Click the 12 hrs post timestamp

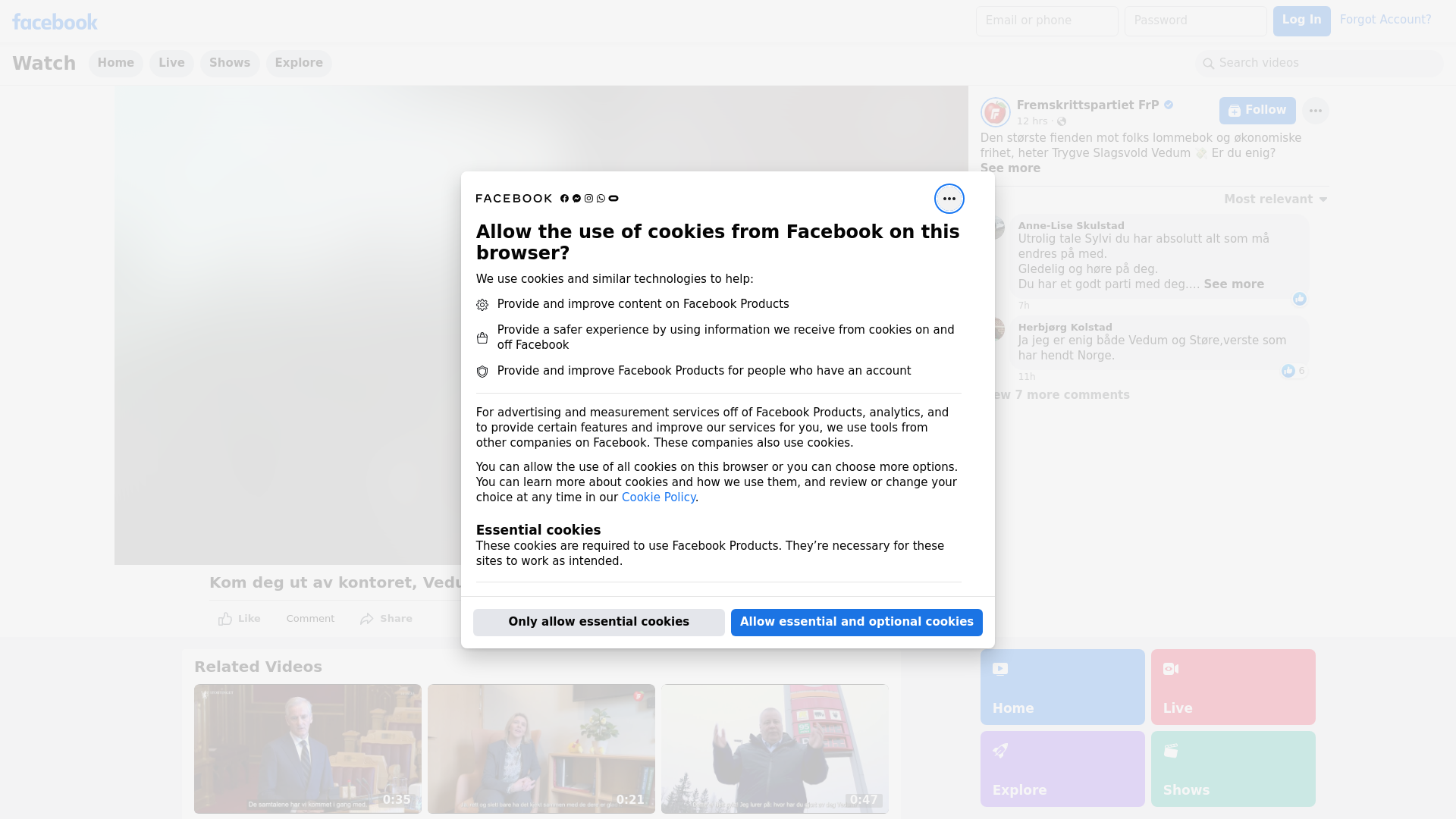tap(1032, 121)
